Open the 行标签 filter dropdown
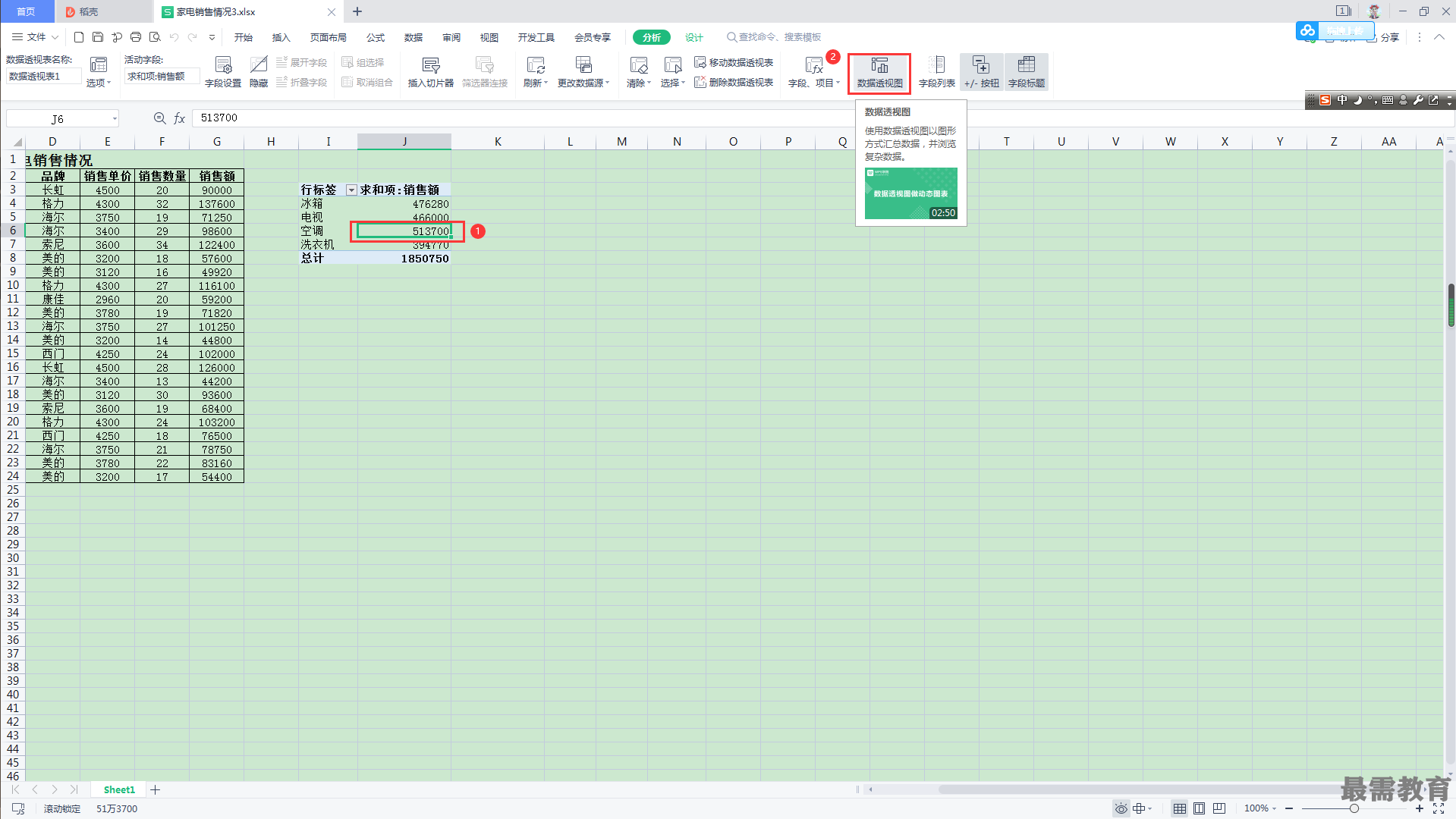1456x819 pixels. 351,190
